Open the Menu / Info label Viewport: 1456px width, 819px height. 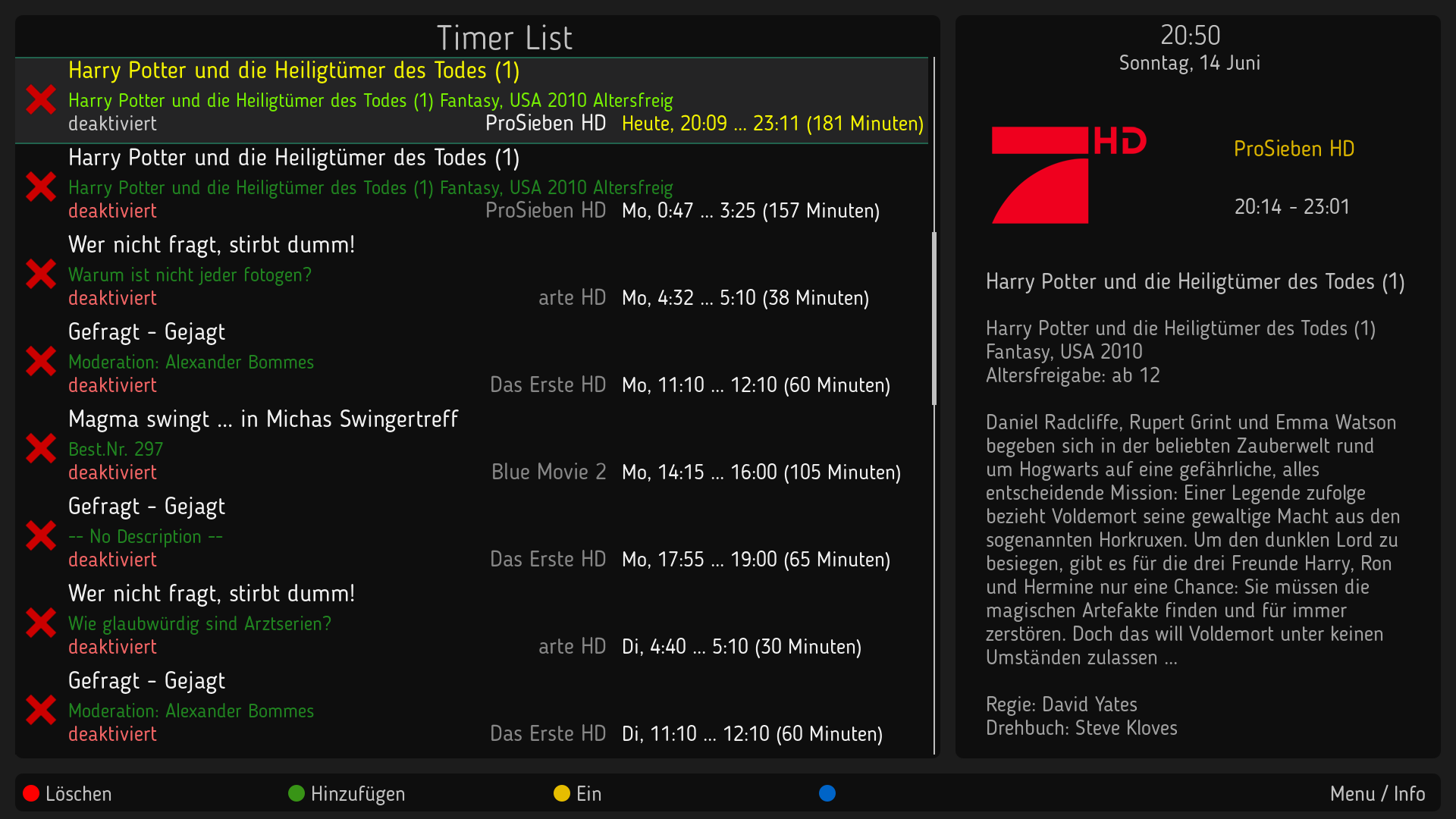1376,794
